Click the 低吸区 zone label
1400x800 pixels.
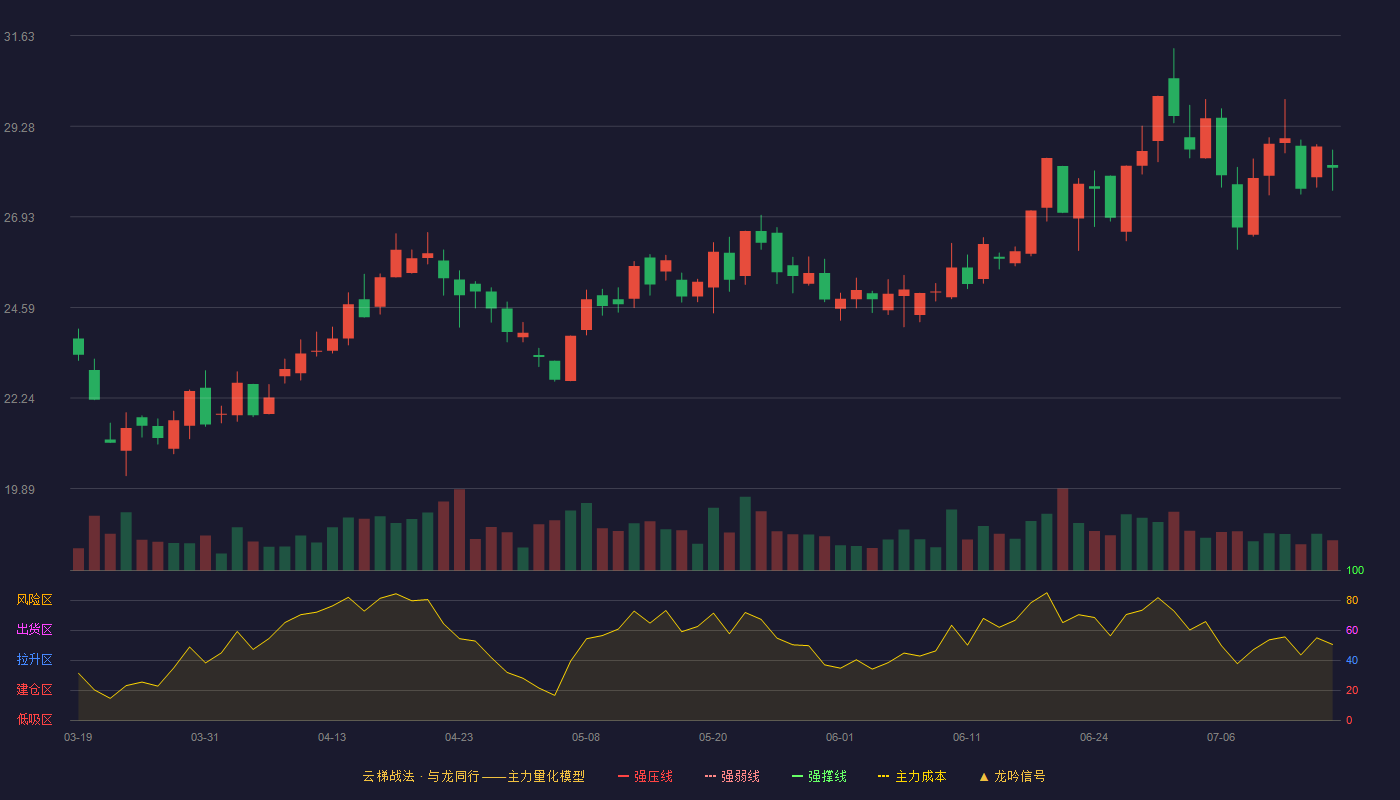pos(34,719)
